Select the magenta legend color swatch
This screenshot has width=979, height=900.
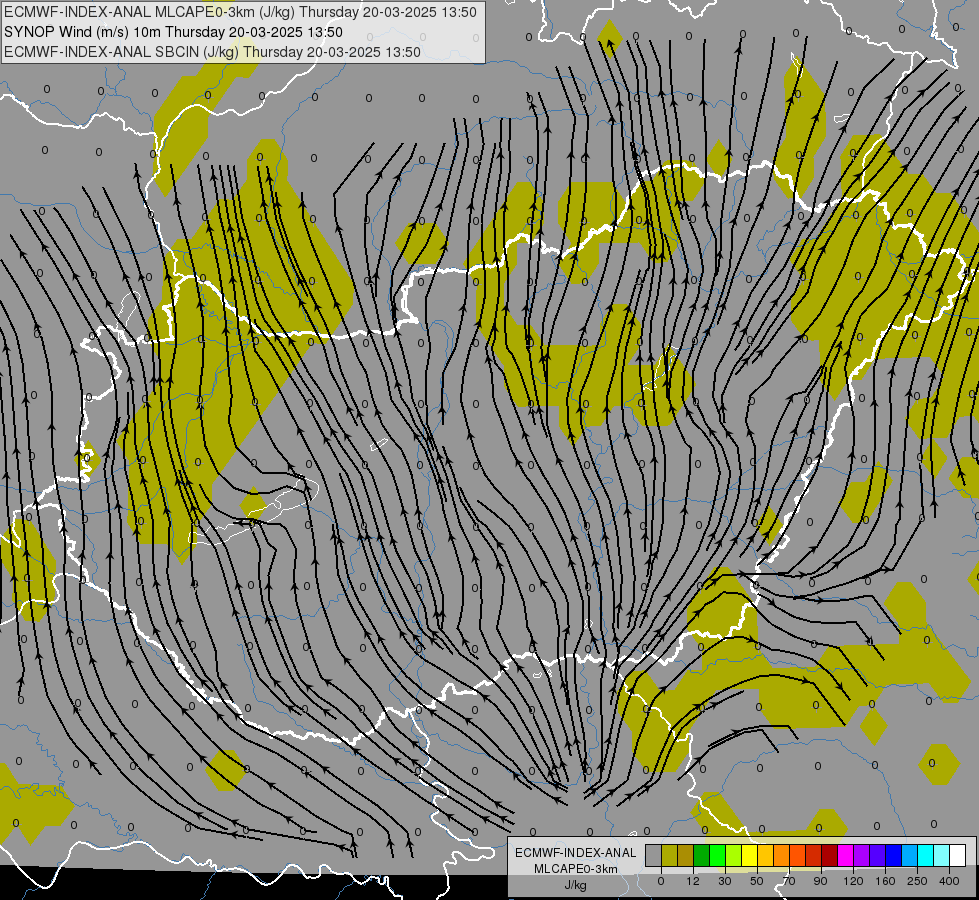coord(845,855)
